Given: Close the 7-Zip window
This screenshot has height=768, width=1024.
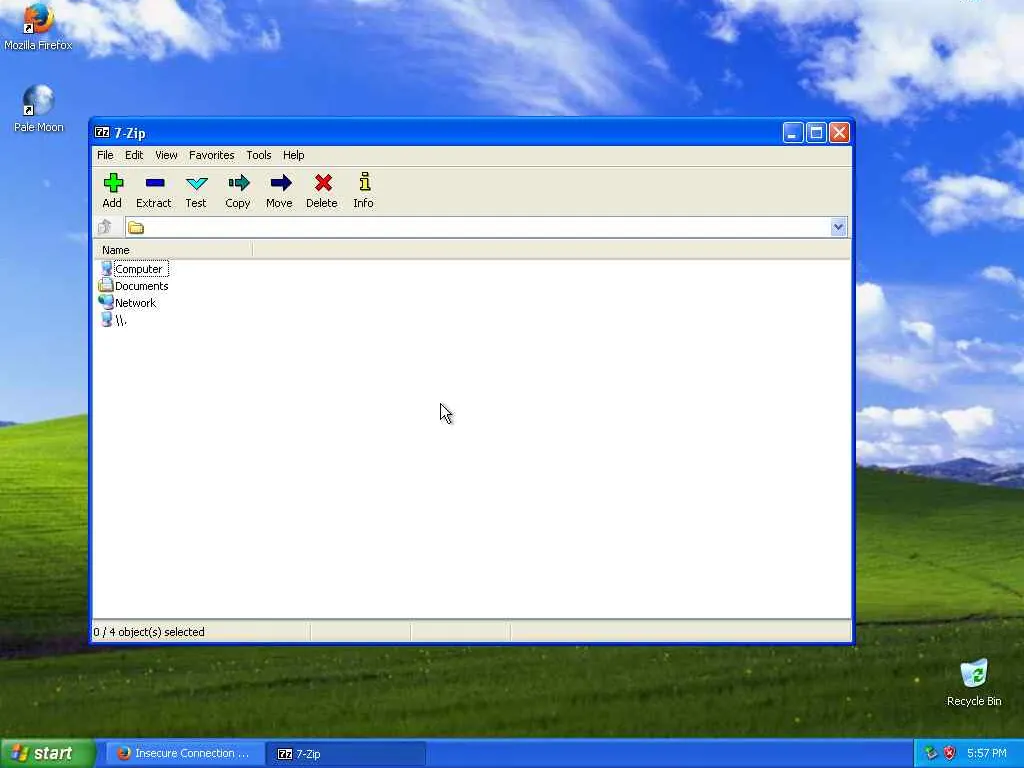Looking at the screenshot, I should point(839,133).
